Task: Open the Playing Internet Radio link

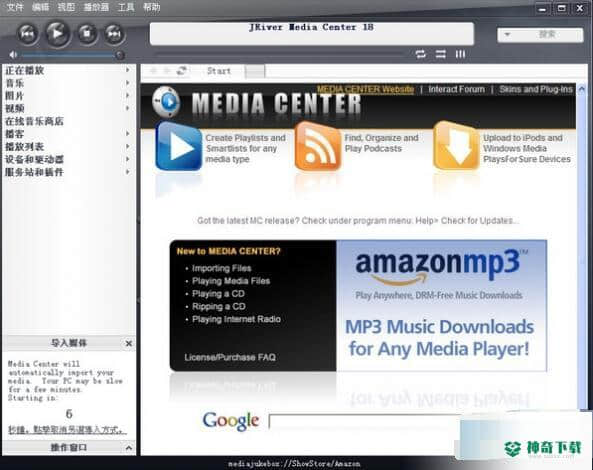Action: coord(236,319)
